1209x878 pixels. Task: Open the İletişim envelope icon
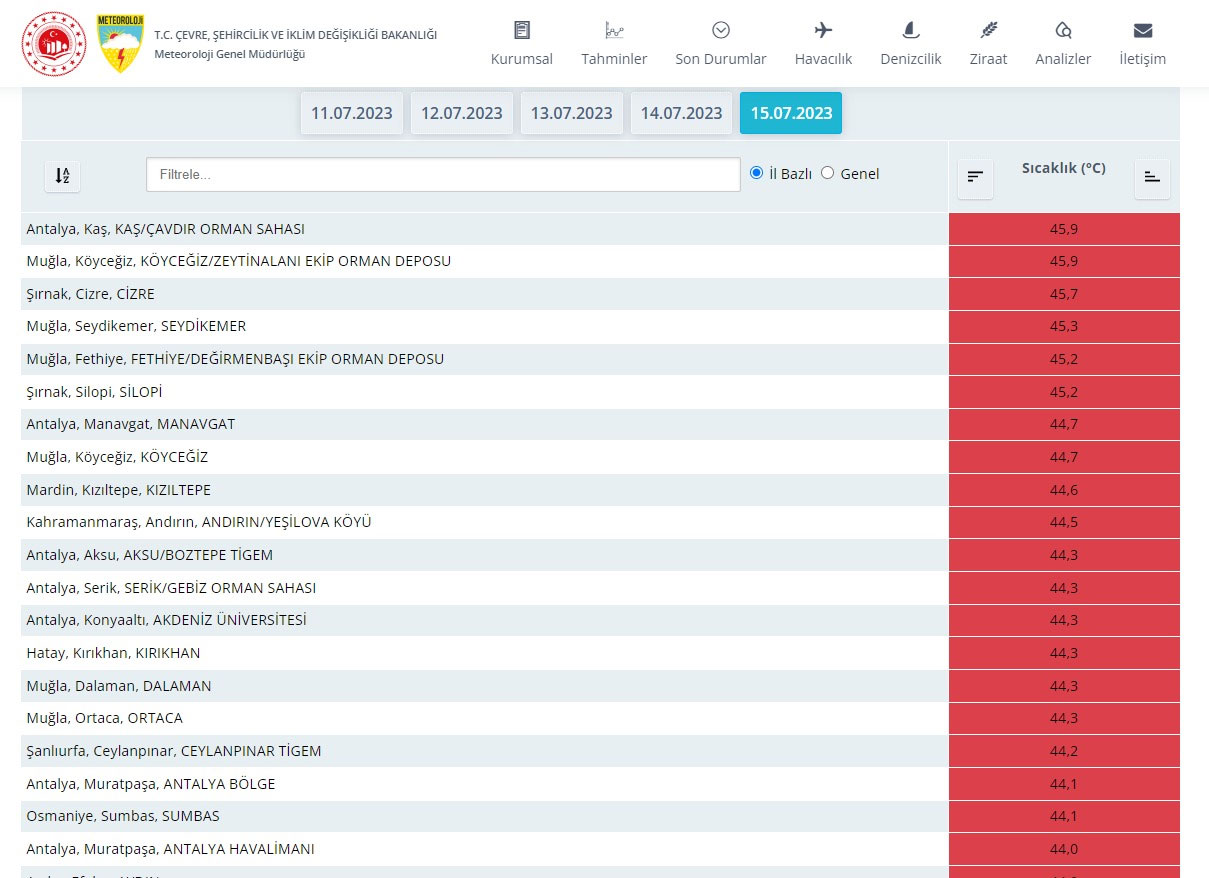pos(1142,30)
